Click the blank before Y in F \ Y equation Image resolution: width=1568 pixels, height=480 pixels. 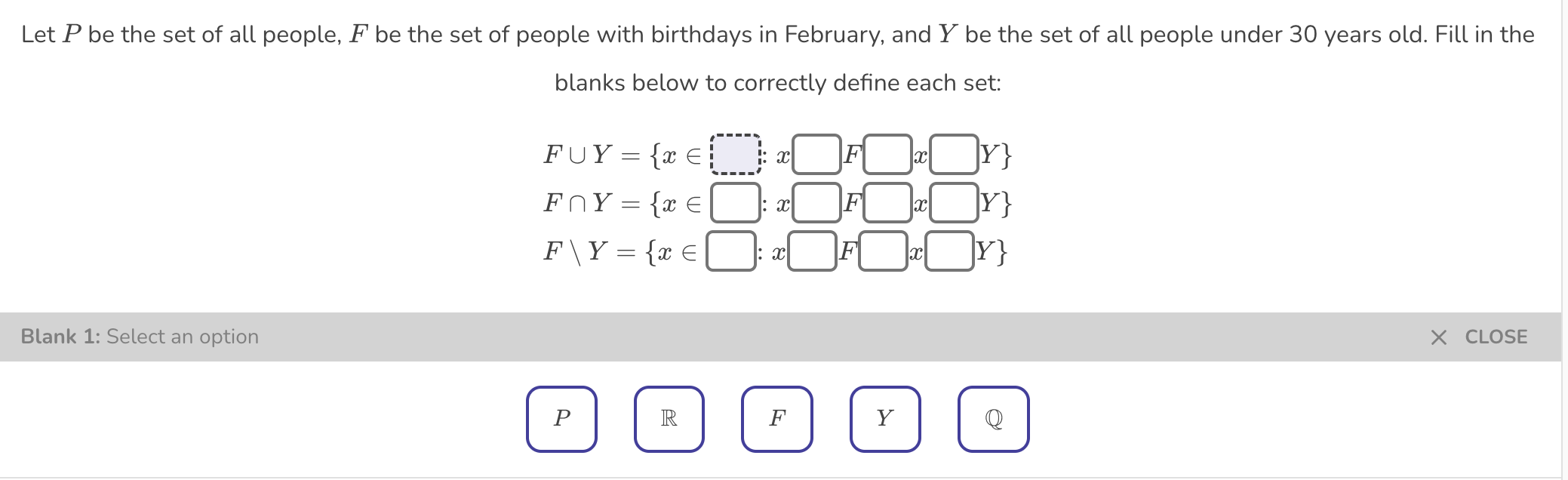tap(948, 251)
